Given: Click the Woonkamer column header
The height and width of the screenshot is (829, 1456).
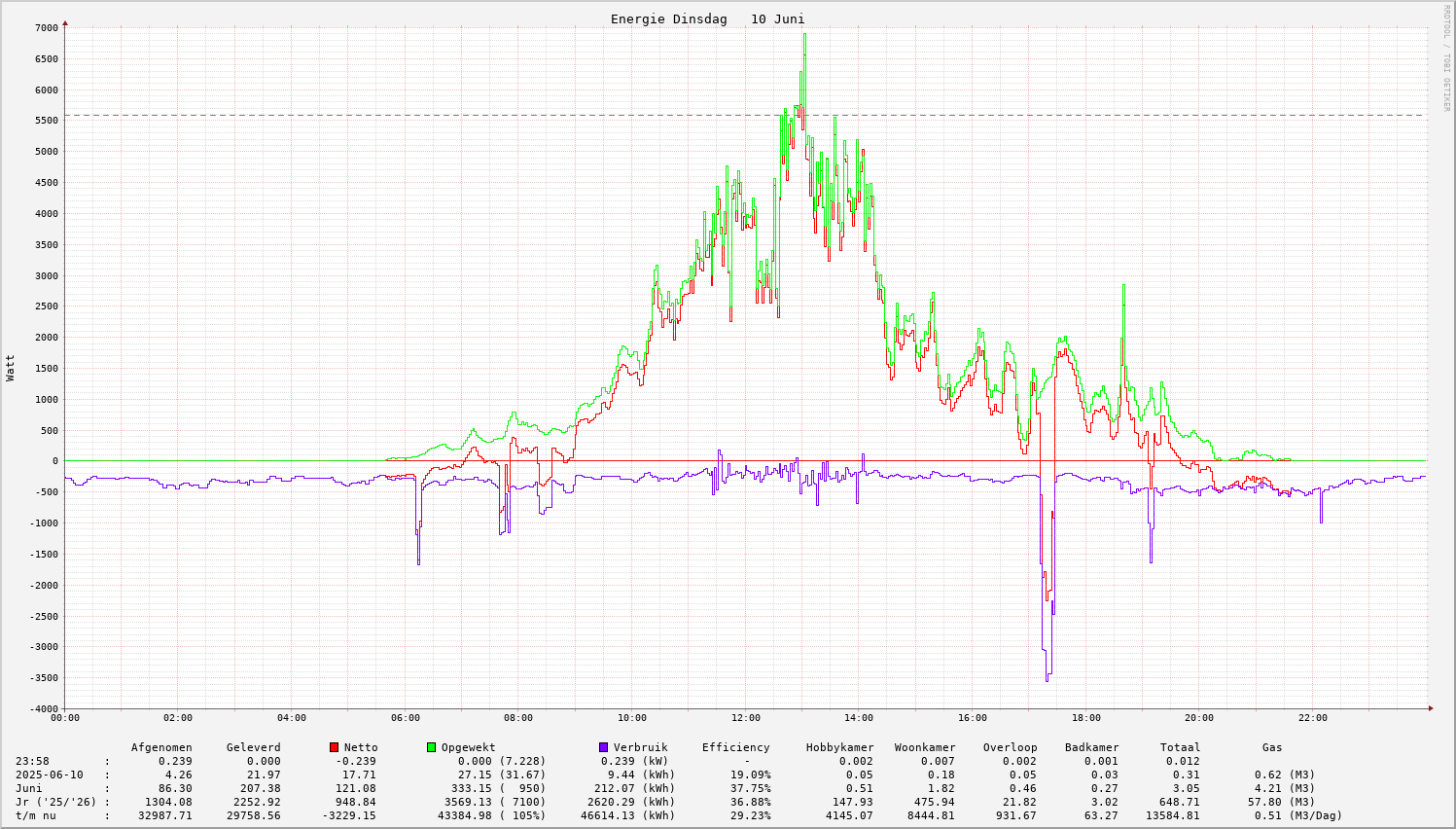Looking at the screenshot, I should 925,747.
